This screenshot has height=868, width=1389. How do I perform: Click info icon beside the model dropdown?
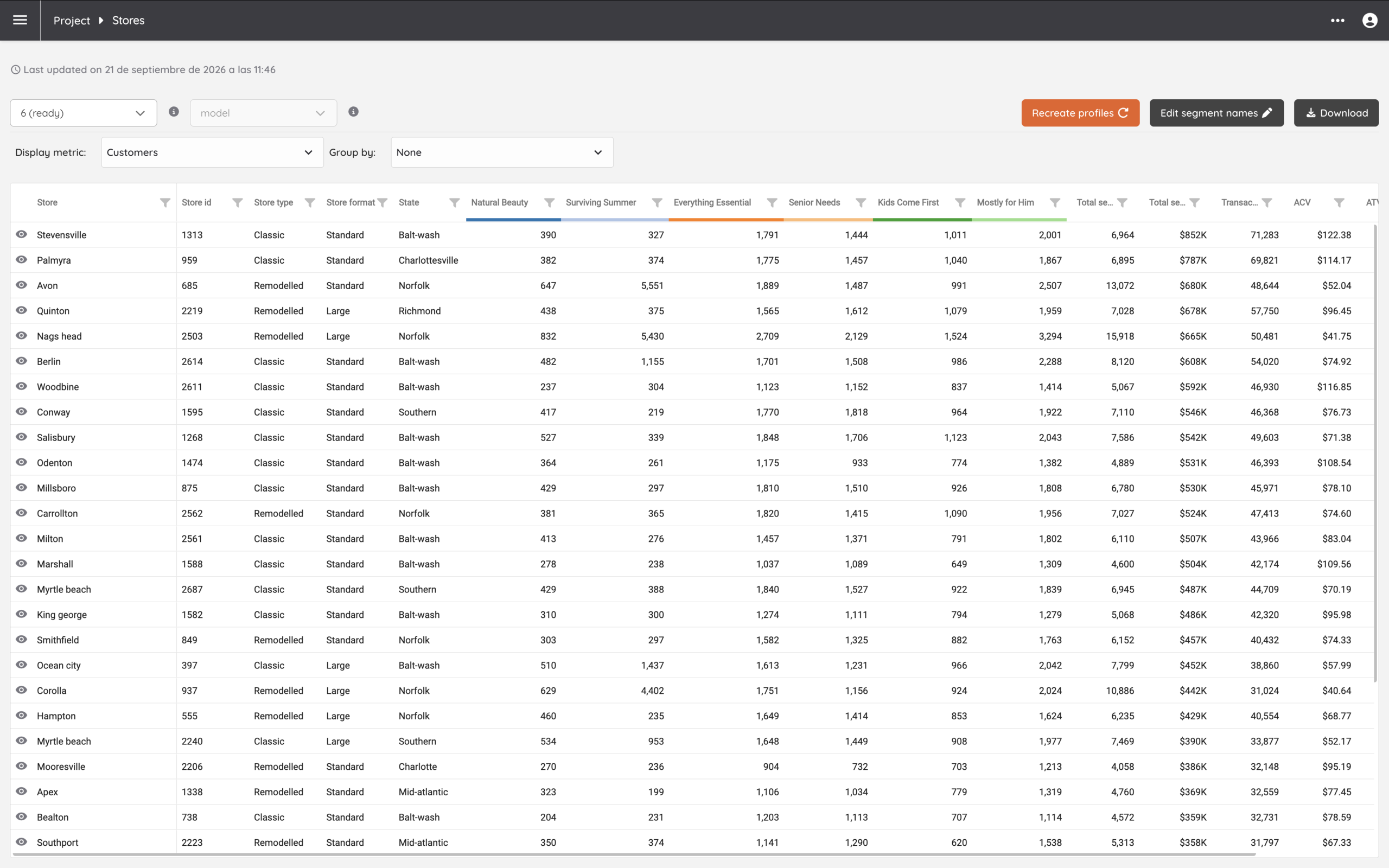354,111
